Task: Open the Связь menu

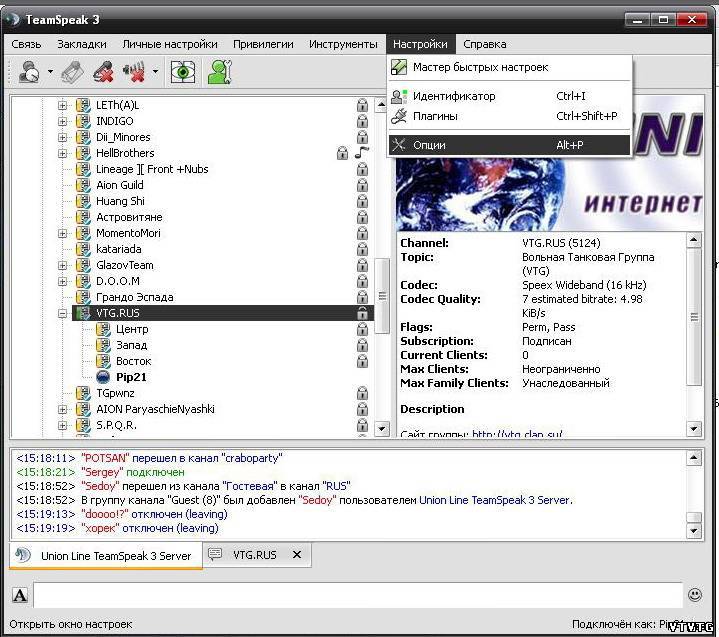Action: point(26,44)
